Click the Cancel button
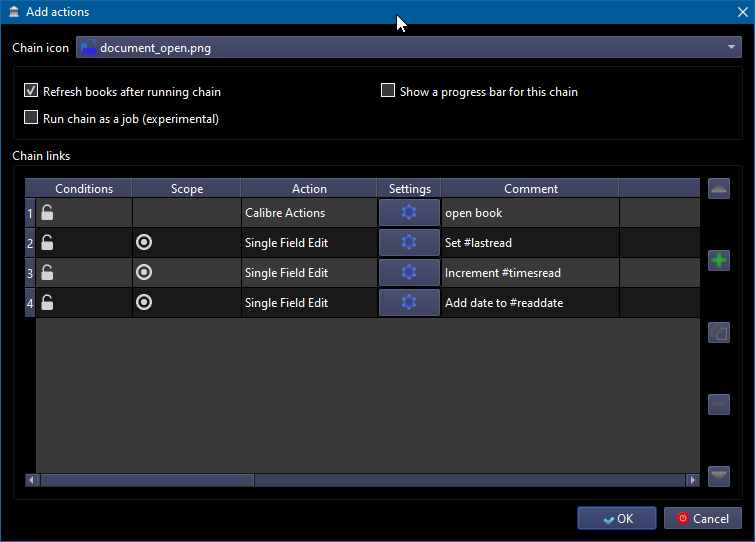Image resolution: width=755 pixels, height=542 pixels. pos(703,518)
